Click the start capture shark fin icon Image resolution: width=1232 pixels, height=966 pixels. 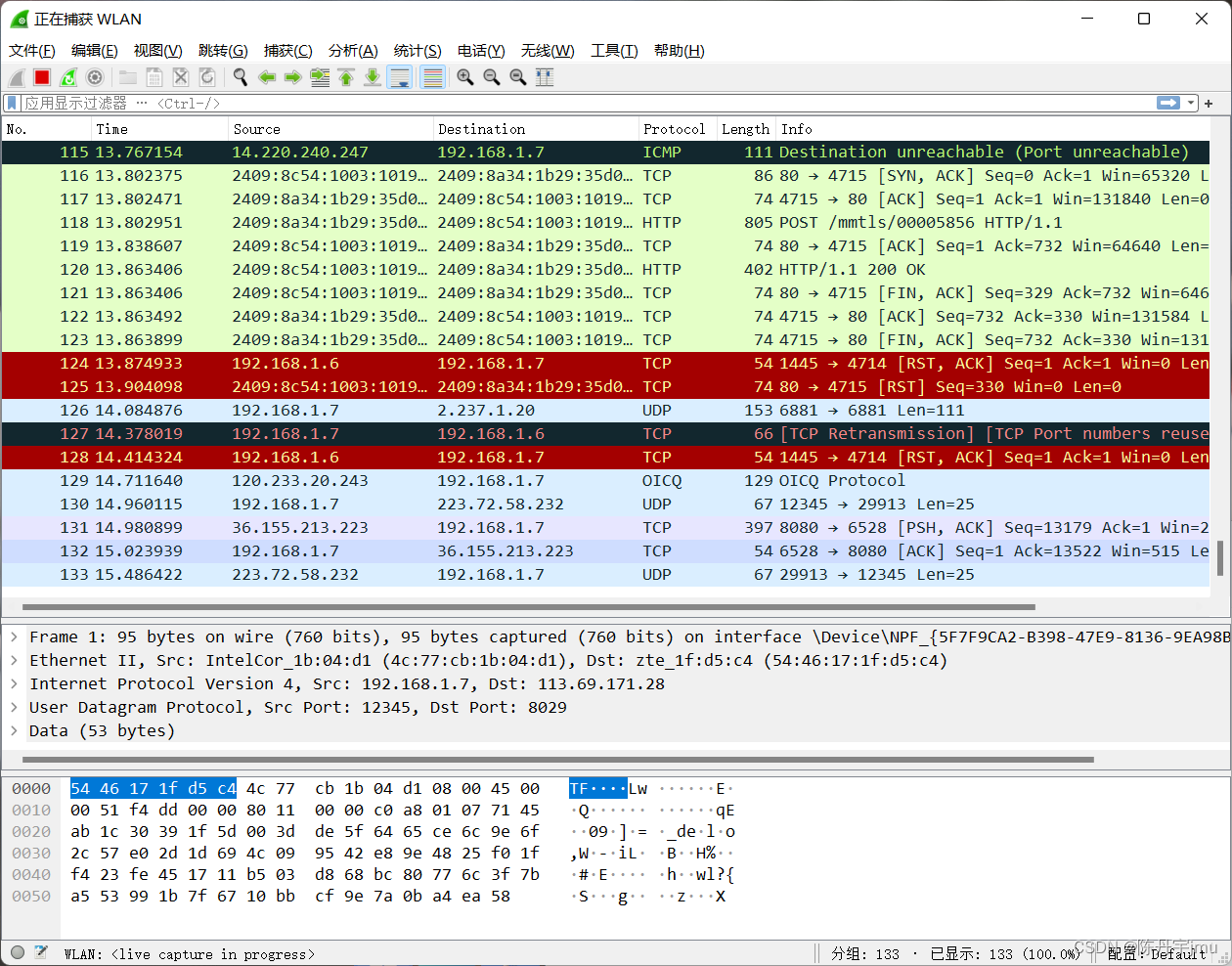tap(17, 77)
